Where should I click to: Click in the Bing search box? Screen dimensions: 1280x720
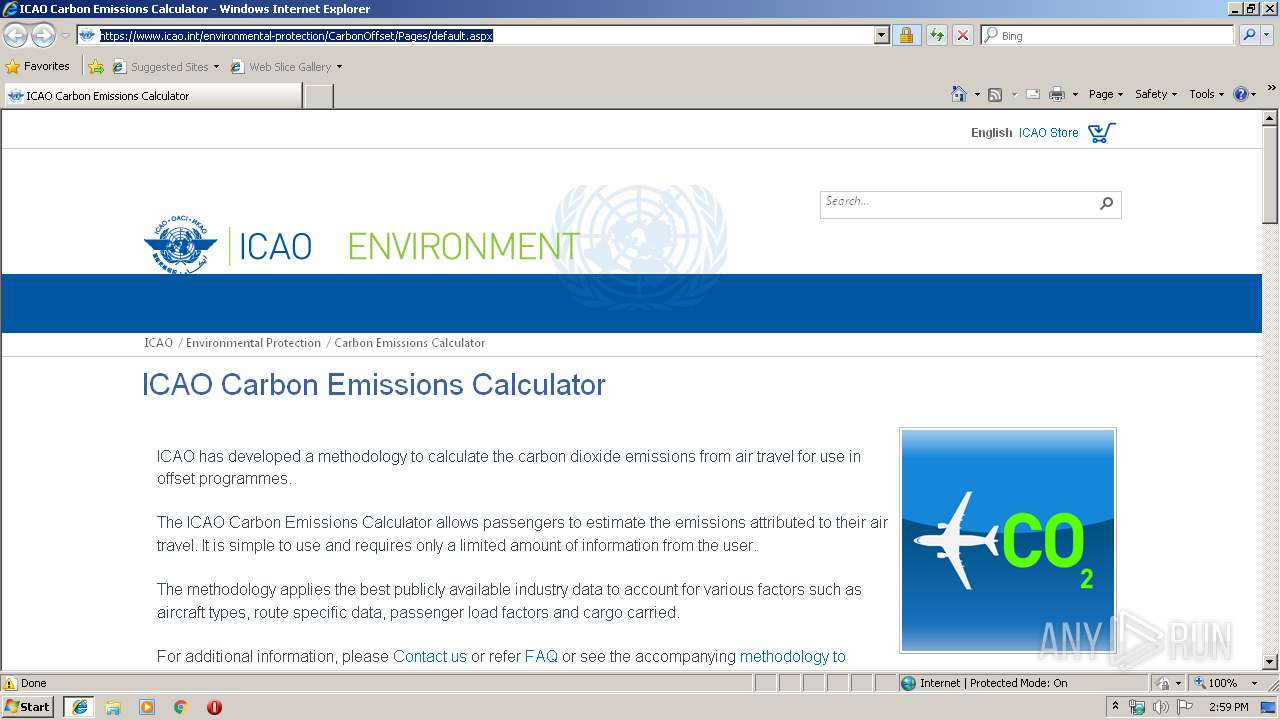[1108, 35]
